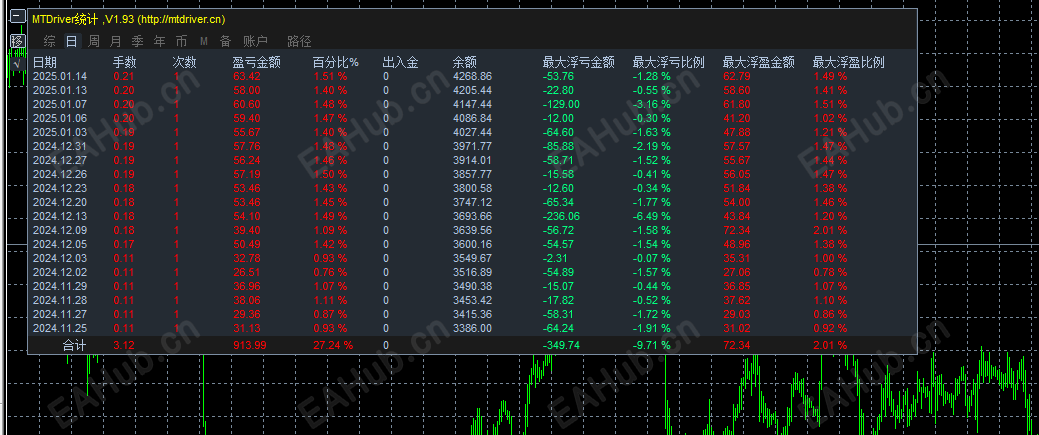This screenshot has height=435, width=1039.
Task: Click the 百分比% column header
Action: coord(336,63)
